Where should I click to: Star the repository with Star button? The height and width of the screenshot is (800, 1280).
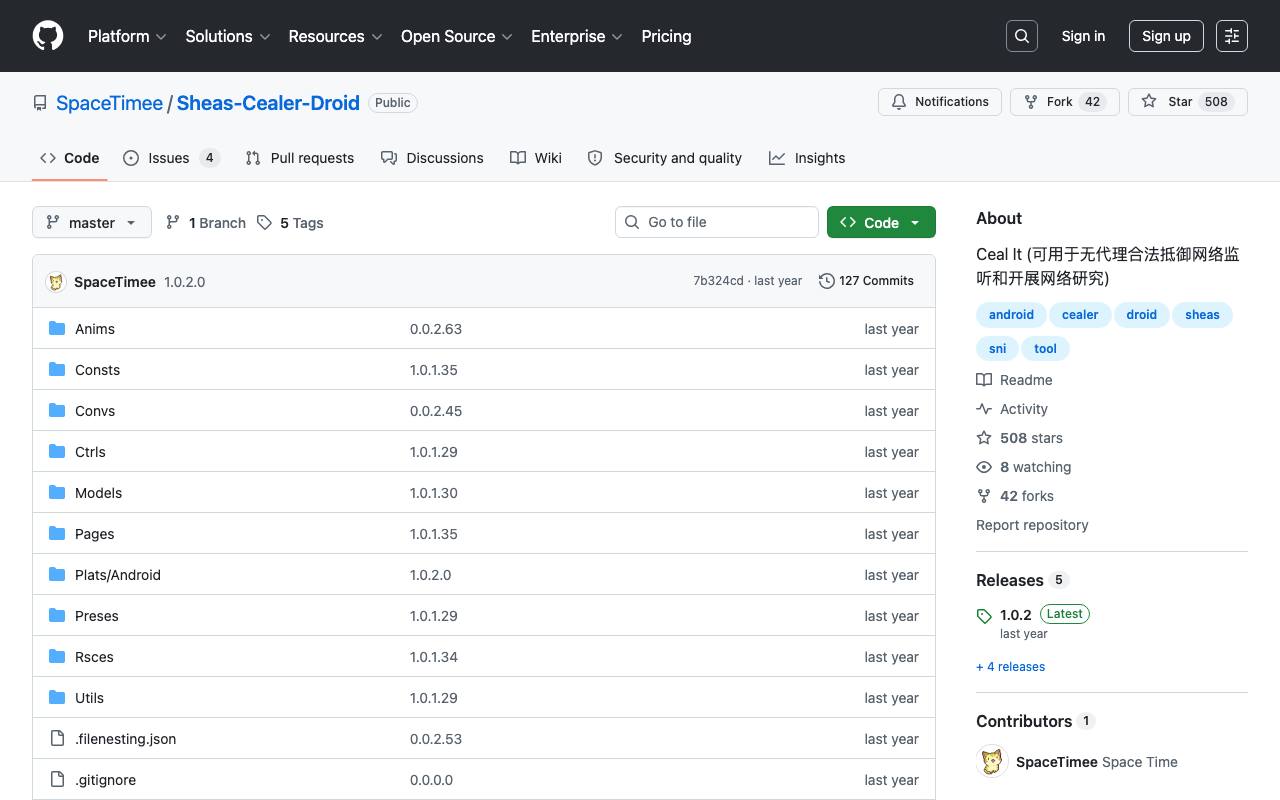tap(1188, 102)
